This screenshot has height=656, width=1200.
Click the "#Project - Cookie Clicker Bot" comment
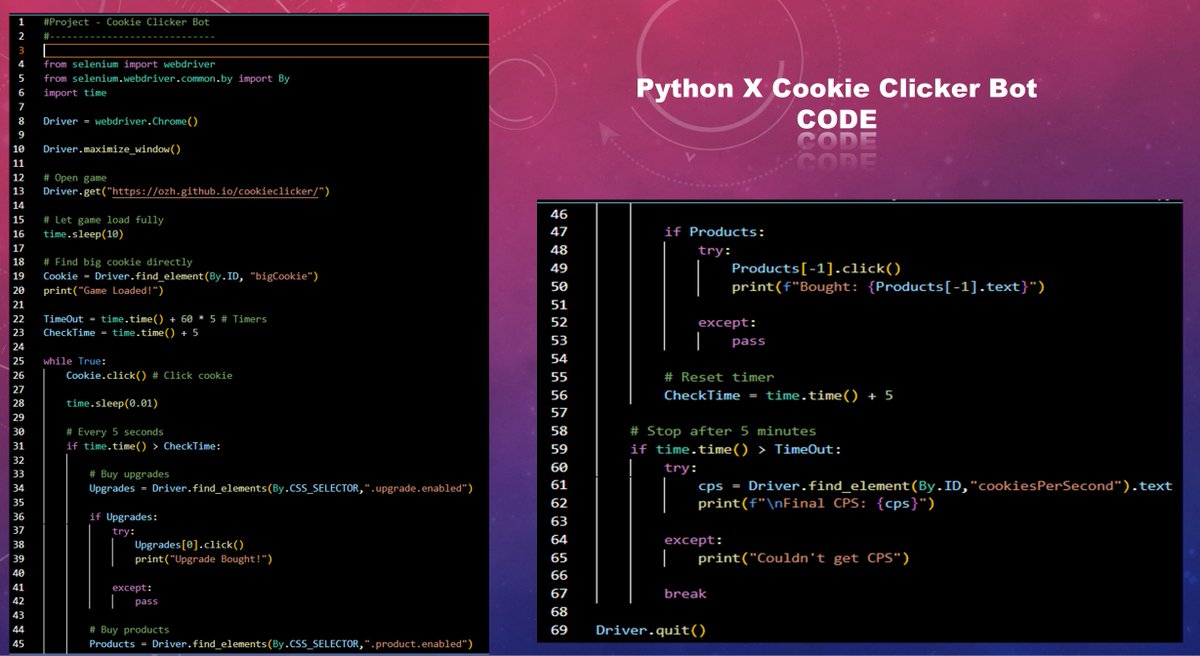(126, 21)
